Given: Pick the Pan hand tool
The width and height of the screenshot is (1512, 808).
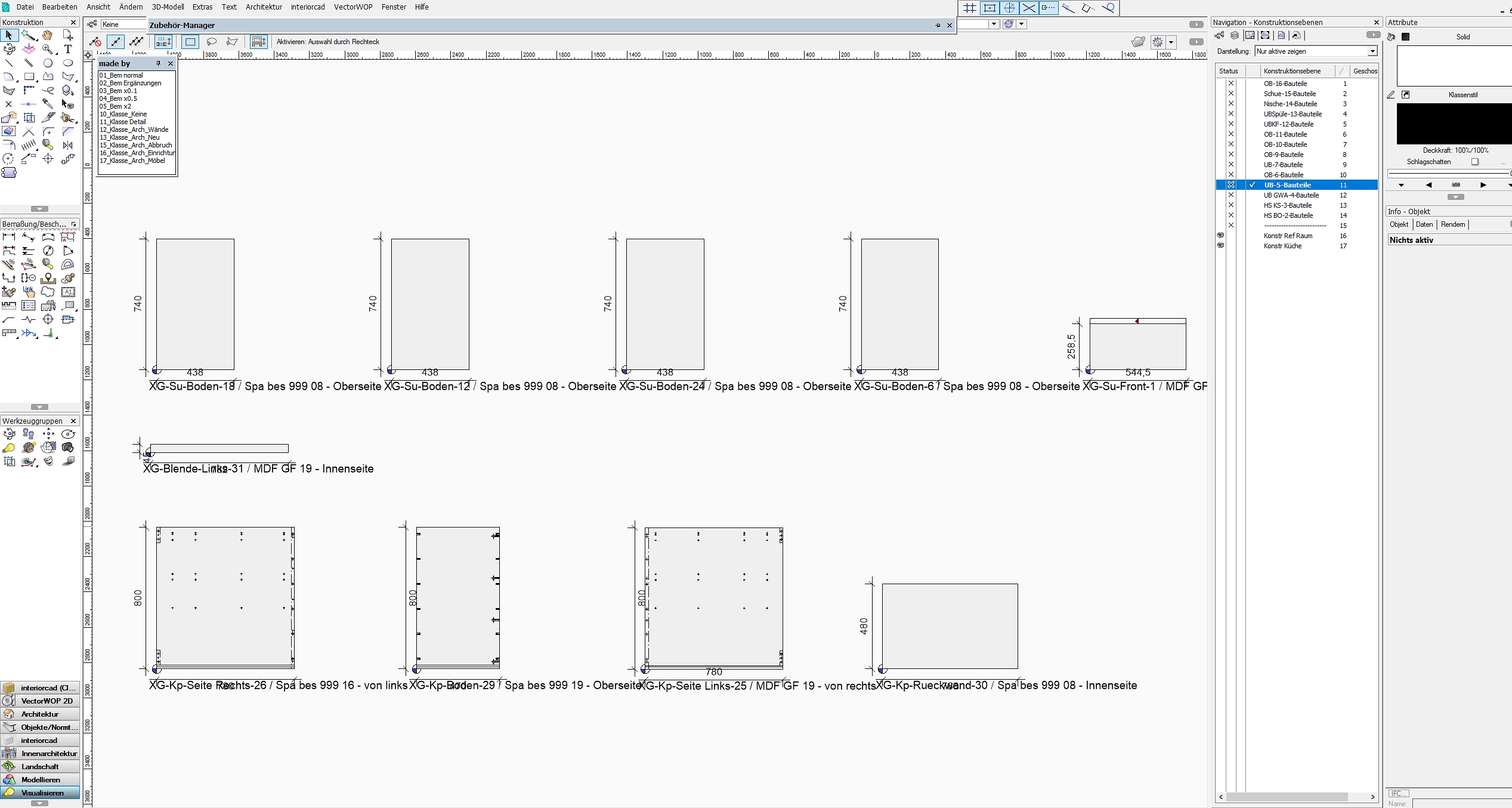Looking at the screenshot, I should [48, 36].
